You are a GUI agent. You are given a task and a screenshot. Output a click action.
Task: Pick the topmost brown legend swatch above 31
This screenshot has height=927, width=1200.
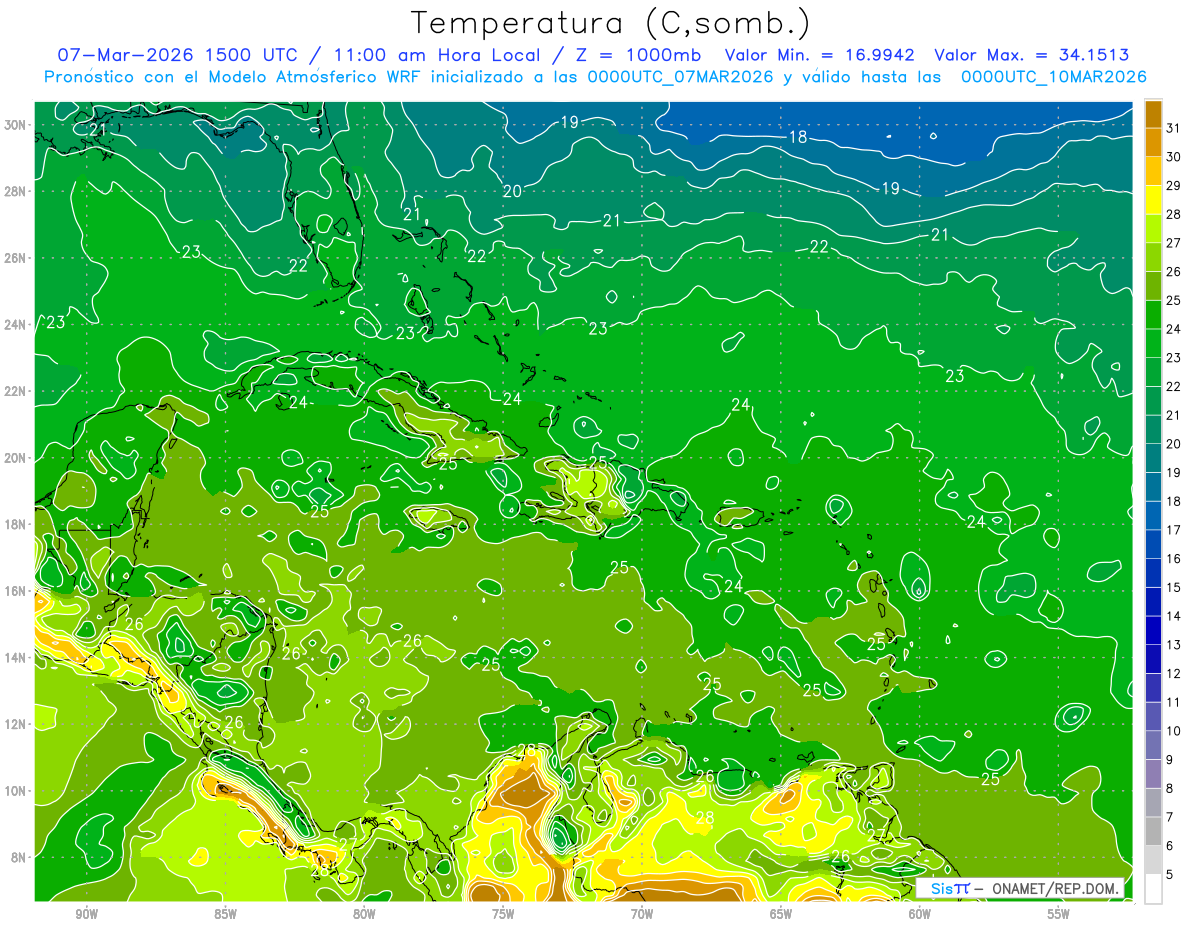1153,114
